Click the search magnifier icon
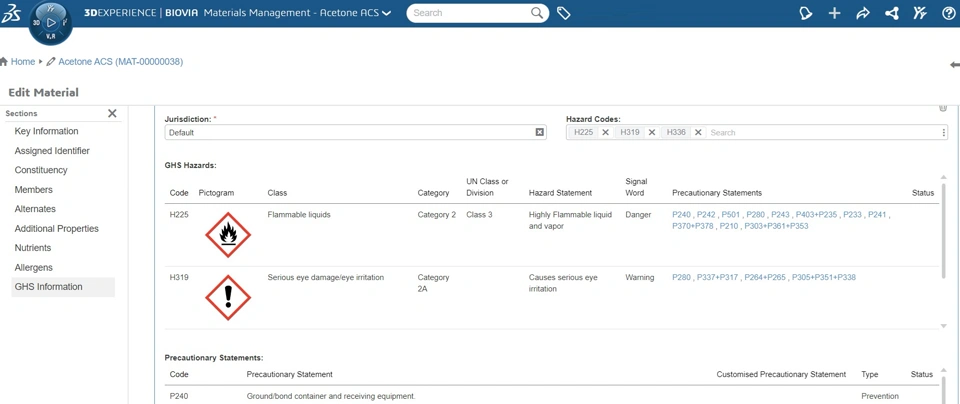 (537, 13)
